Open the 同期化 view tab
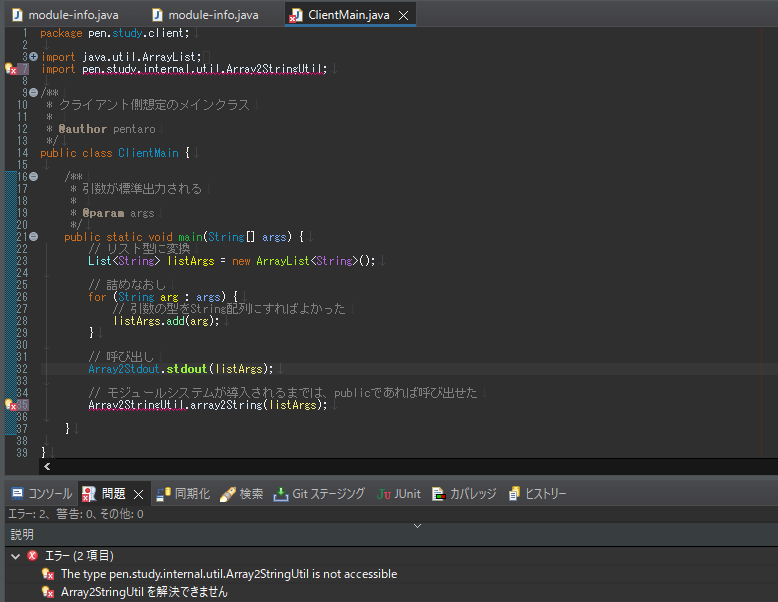Screen dimensions: 778x602 (x=183, y=494)
